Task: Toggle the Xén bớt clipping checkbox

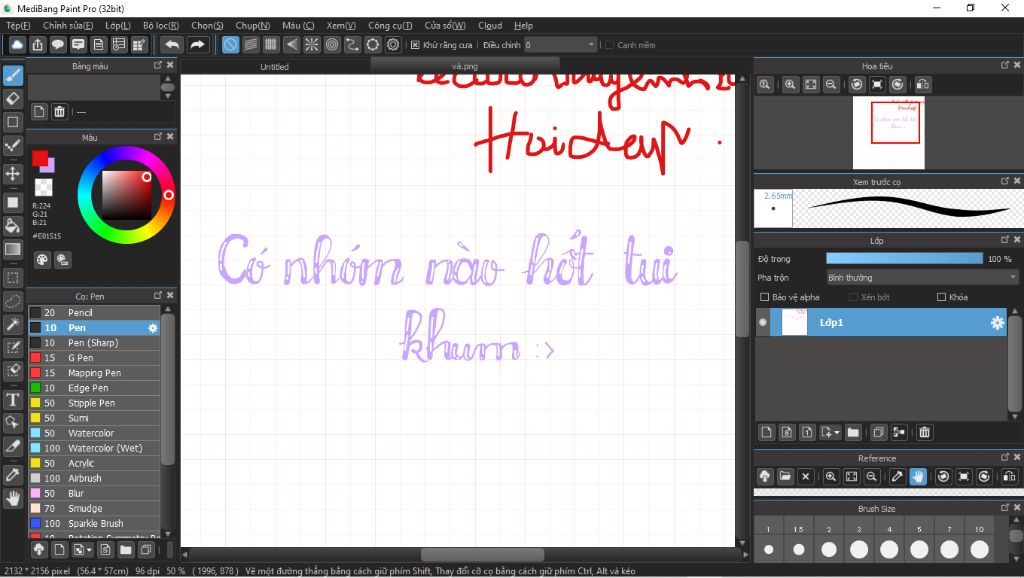Action: click(x=853, y=297)
